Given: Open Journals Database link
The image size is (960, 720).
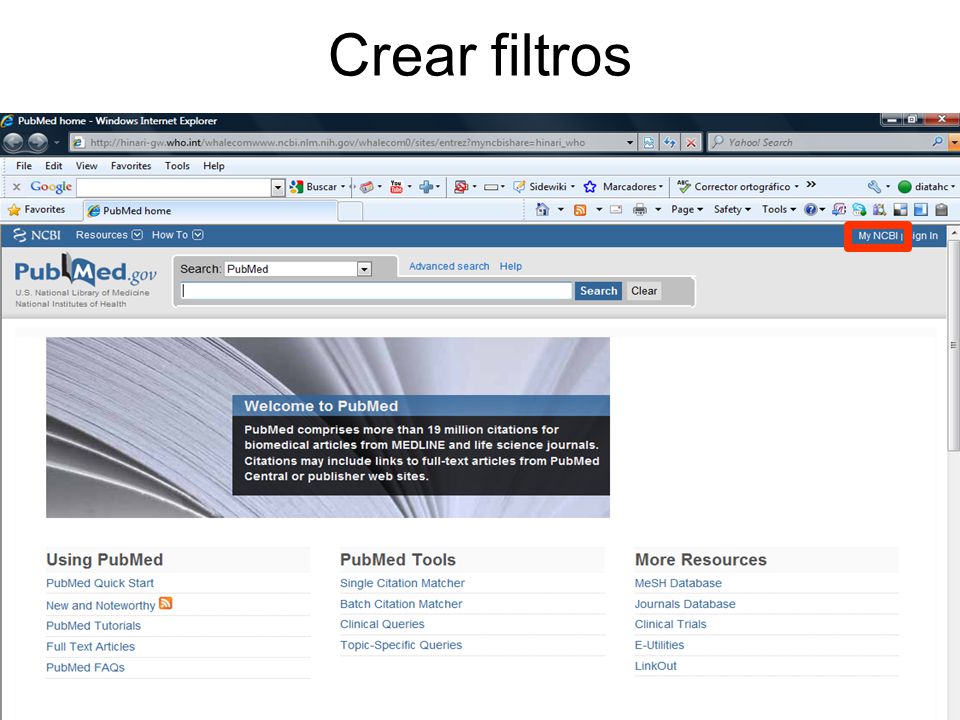Looking at the screenshot, I should (684, 604).
